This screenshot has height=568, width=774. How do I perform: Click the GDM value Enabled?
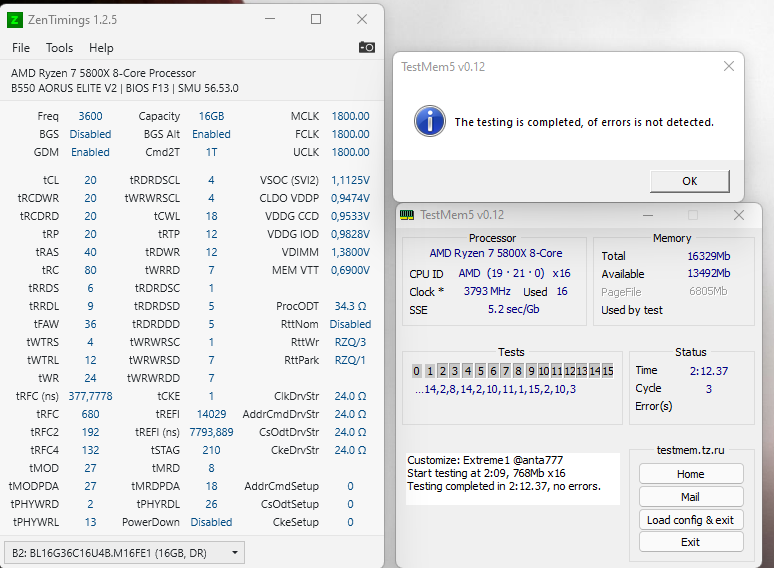pos(90,152)
